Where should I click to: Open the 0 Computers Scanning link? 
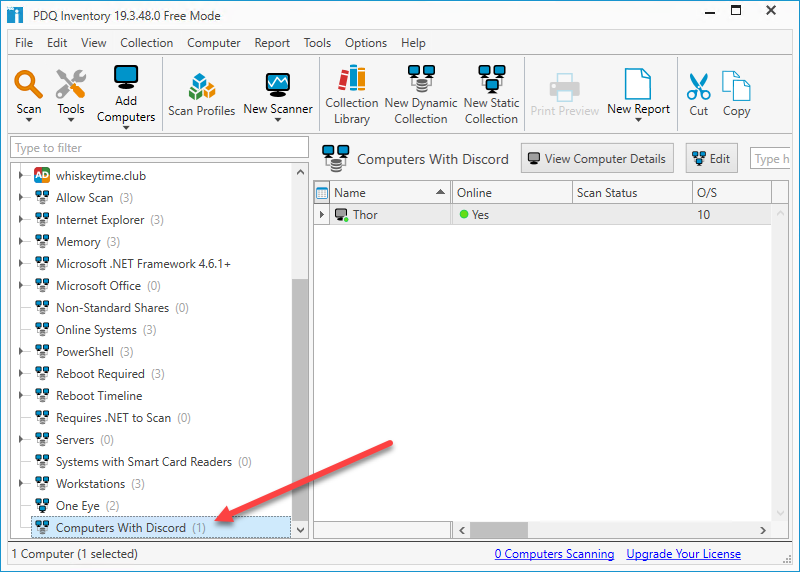point(554,554)
